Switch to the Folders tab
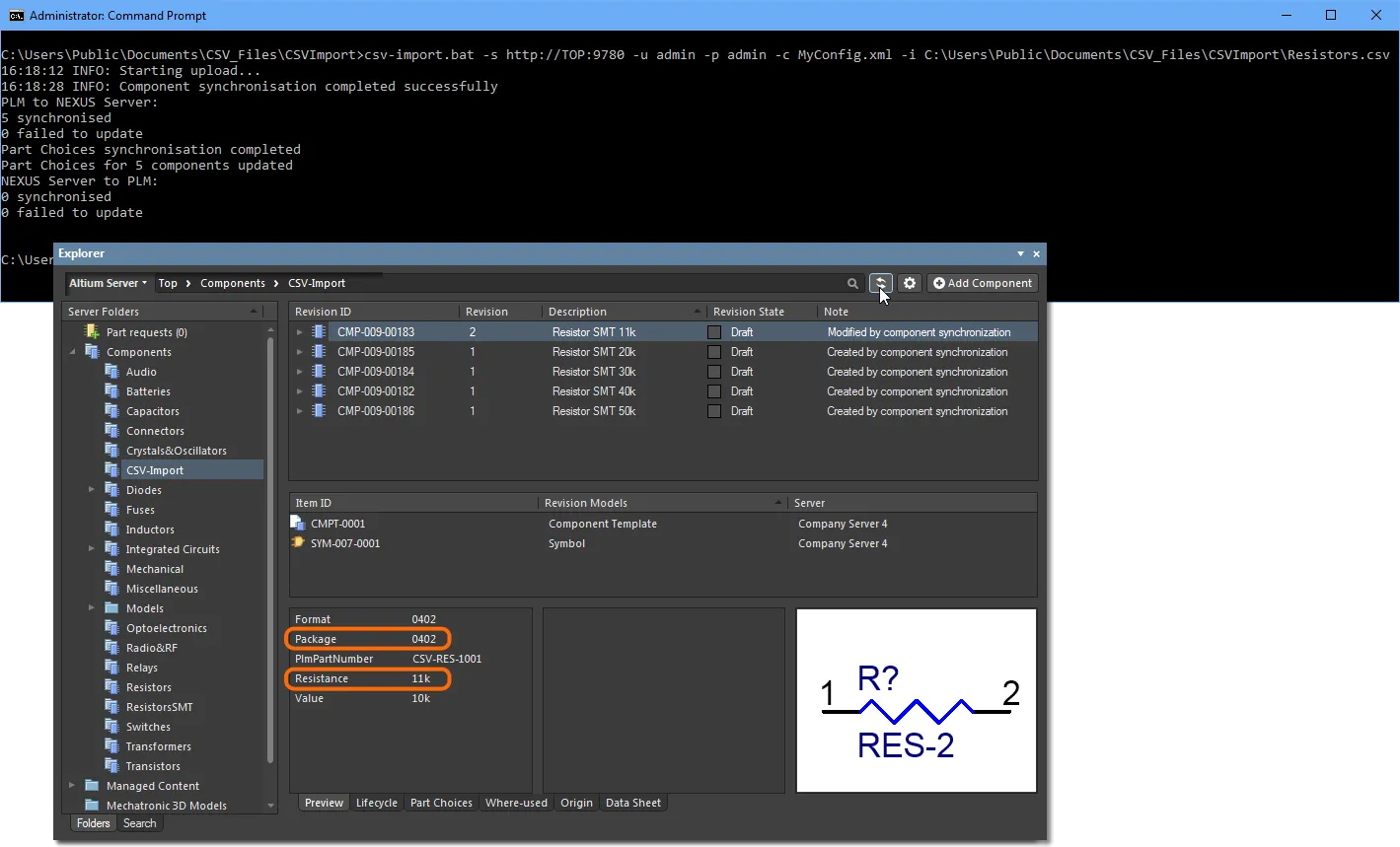This screenshot has width=1400, height=847. (x=94, y=823)
